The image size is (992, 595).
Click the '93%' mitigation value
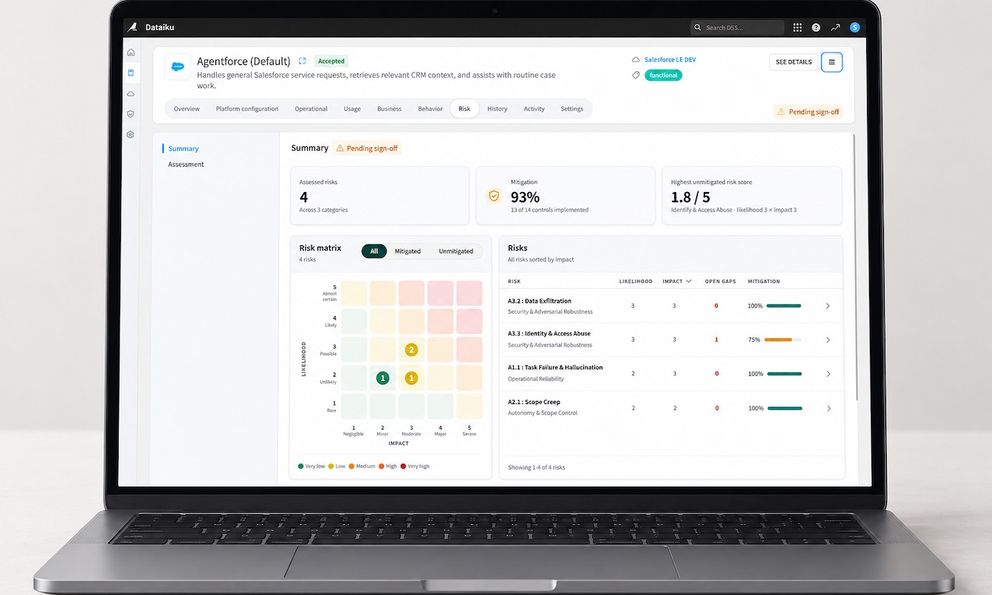coord(525,197)
